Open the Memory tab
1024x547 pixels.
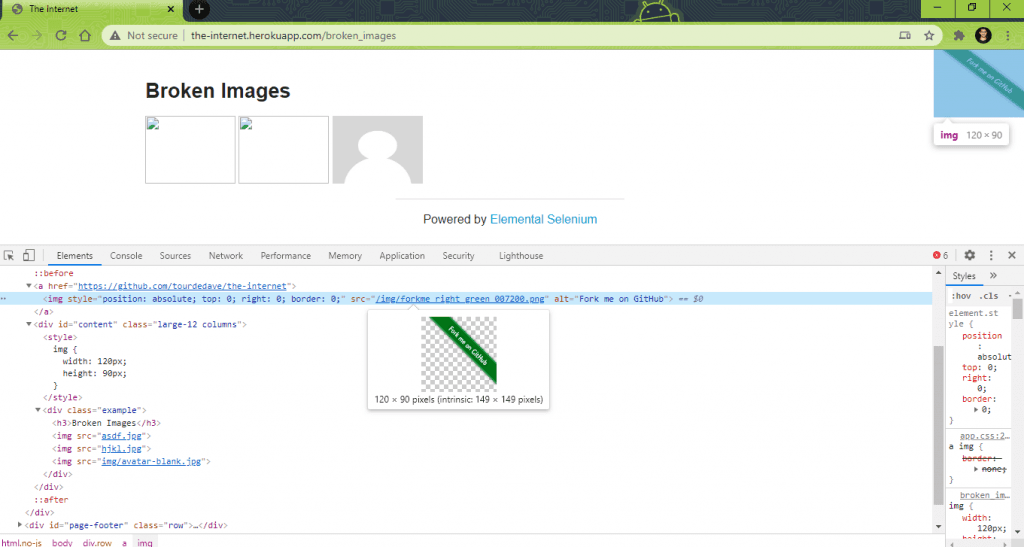[345, 256]
